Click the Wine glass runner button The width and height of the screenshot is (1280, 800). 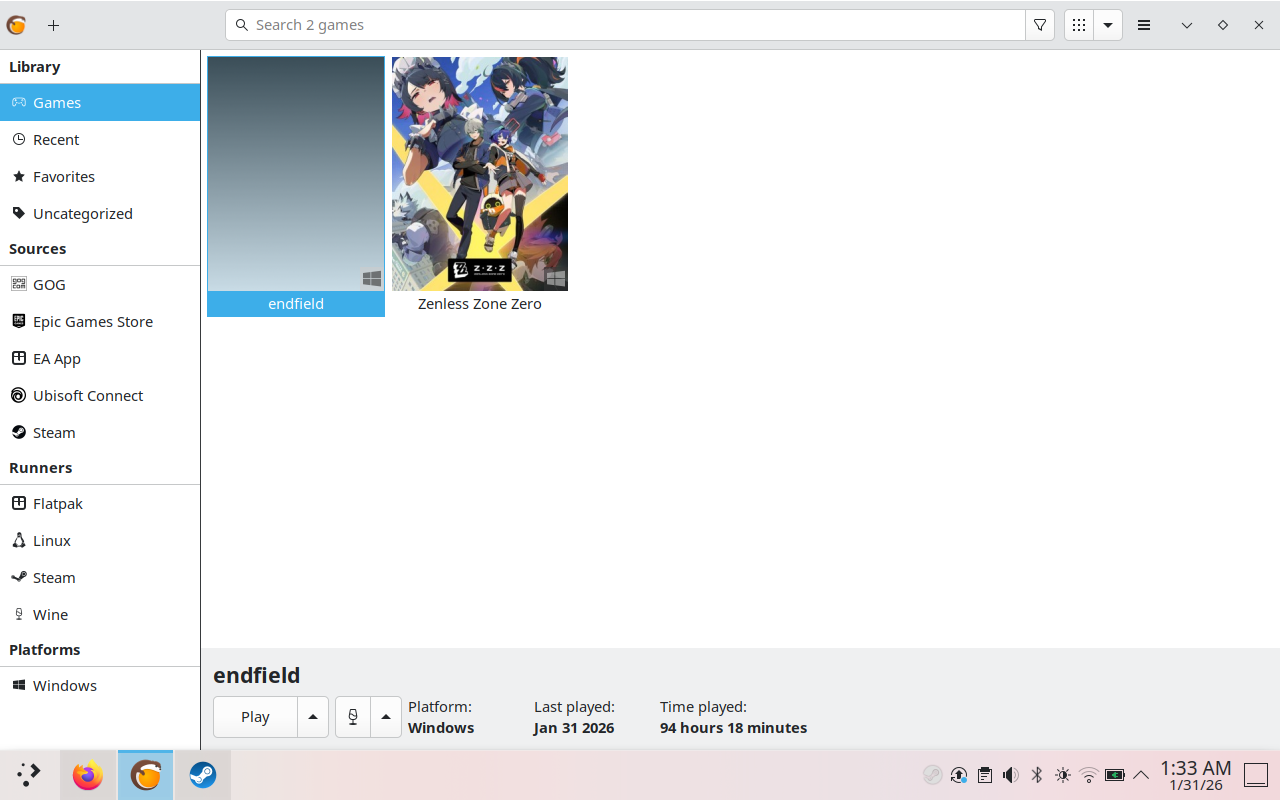(353, 717)
